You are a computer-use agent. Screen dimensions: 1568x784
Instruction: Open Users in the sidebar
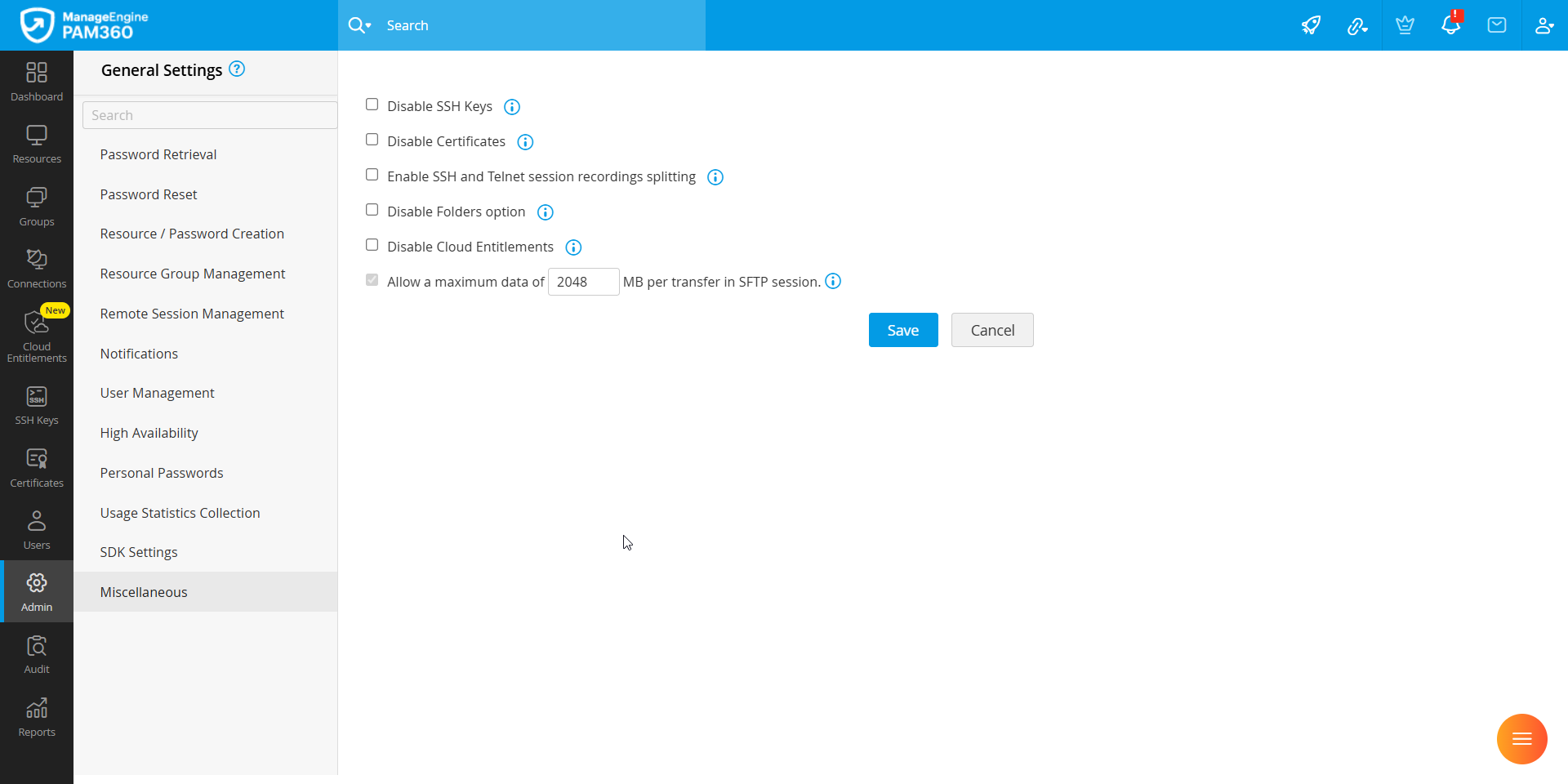[x=37, y=530]
